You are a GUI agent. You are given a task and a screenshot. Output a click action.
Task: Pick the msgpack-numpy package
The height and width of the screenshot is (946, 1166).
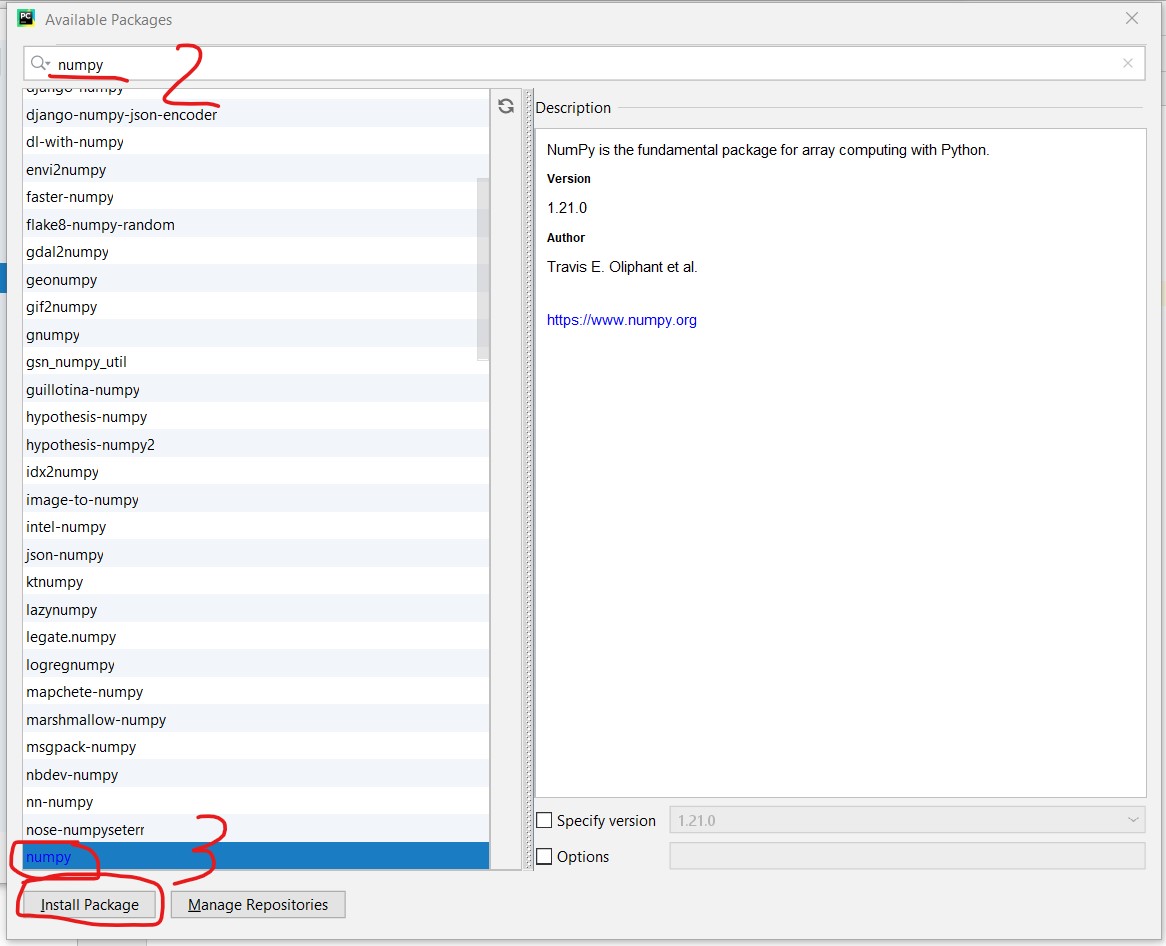[x=256, y=747]
